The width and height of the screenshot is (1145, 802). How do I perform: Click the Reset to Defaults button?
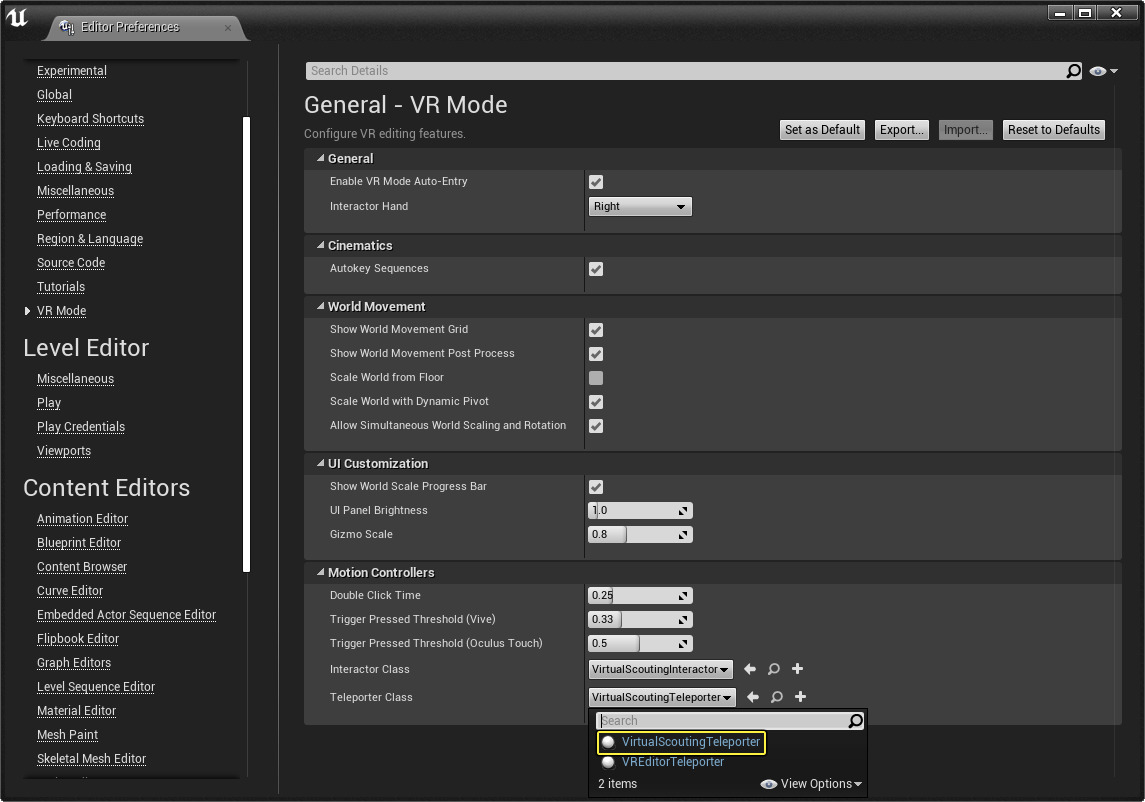[x=1053, y=130]
